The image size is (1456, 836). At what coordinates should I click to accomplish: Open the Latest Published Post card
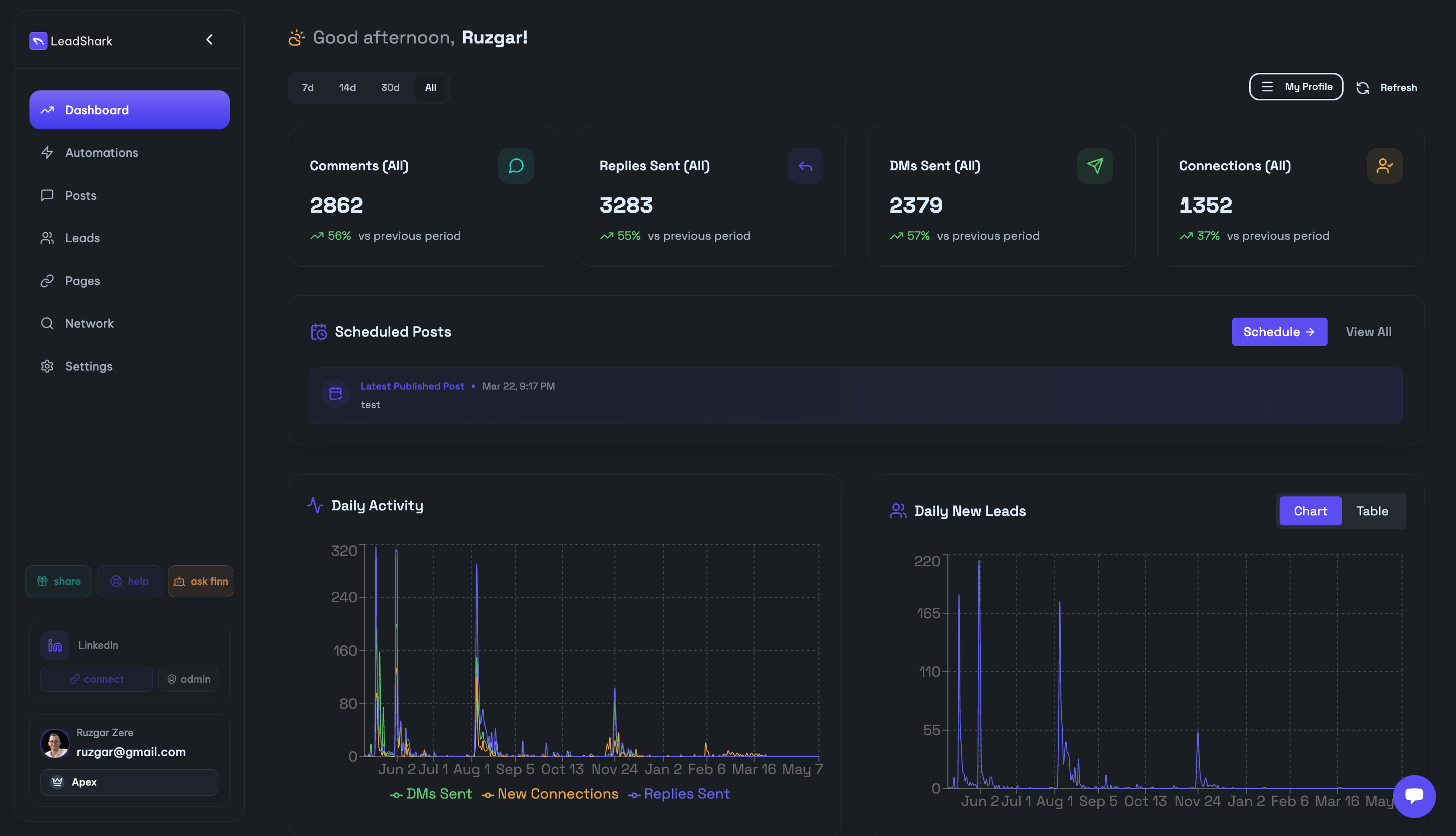click(x=856, y=396)
